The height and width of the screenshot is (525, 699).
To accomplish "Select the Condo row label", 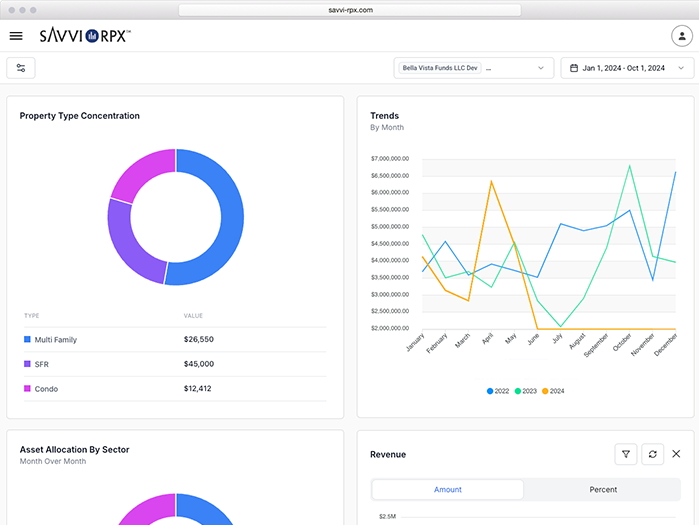I will coord(46,389).
